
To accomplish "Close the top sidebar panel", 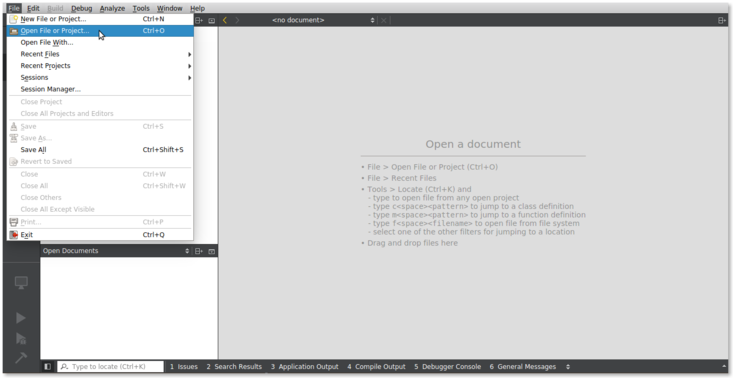I will click(x=211, y=20).
